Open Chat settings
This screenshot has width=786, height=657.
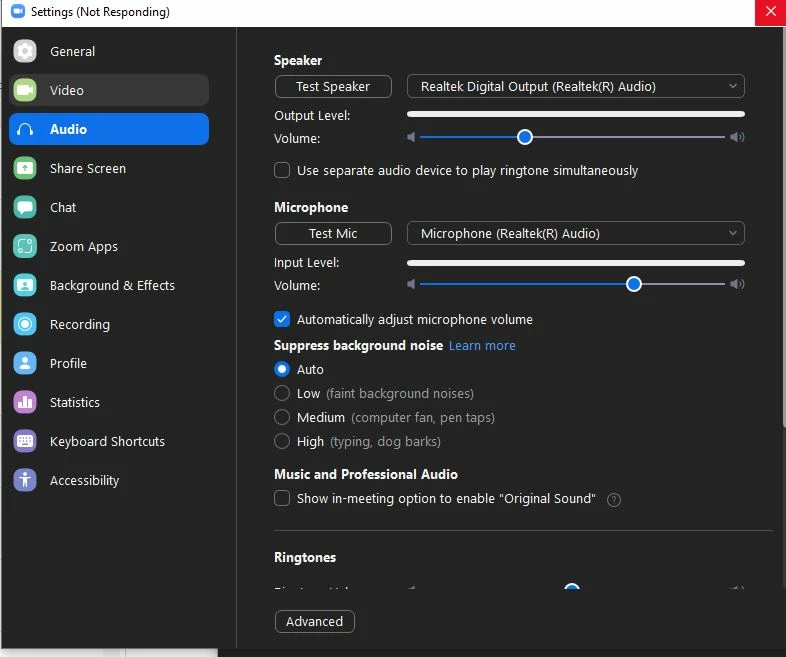tap(109, 207)
